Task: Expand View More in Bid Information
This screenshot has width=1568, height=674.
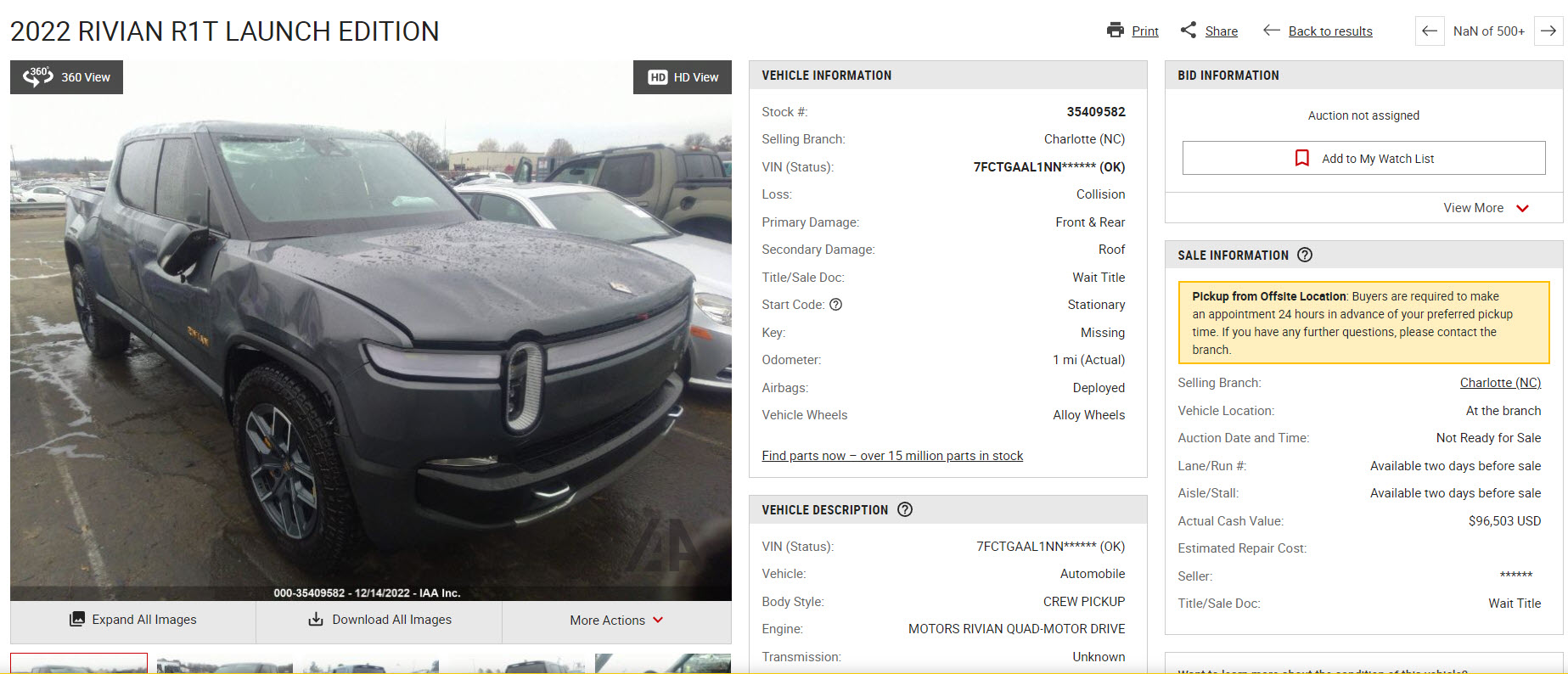Action: pos(1486,208)
